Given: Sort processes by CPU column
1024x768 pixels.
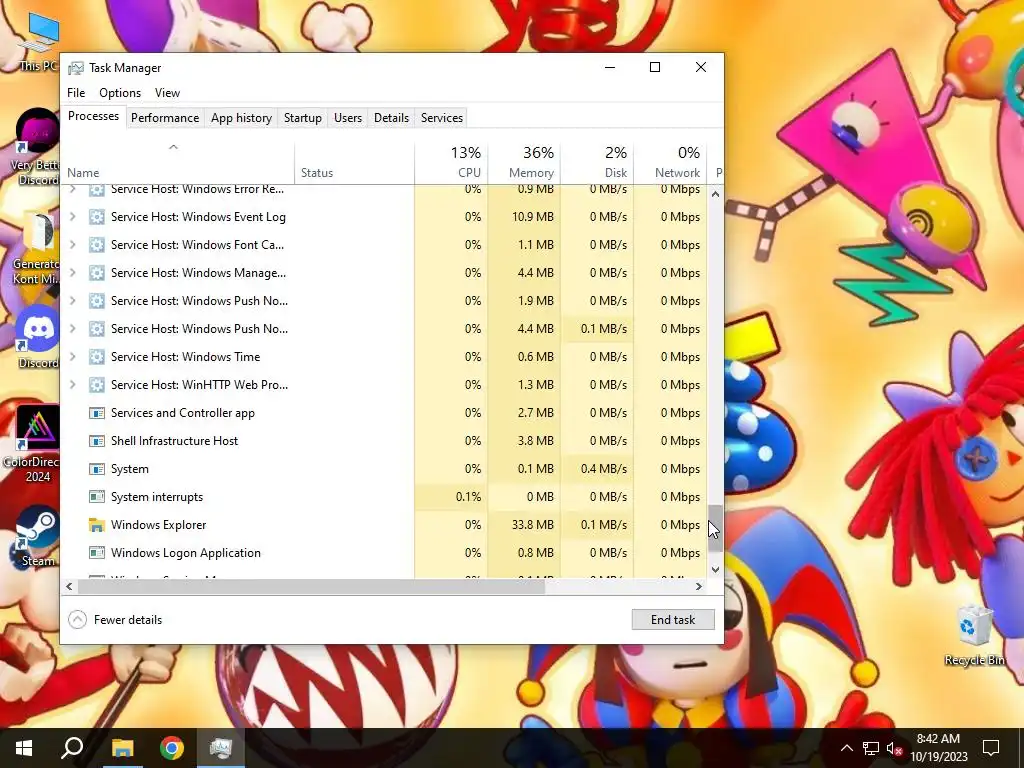Looking at the screenshot, I should click(x=451, y=162).
